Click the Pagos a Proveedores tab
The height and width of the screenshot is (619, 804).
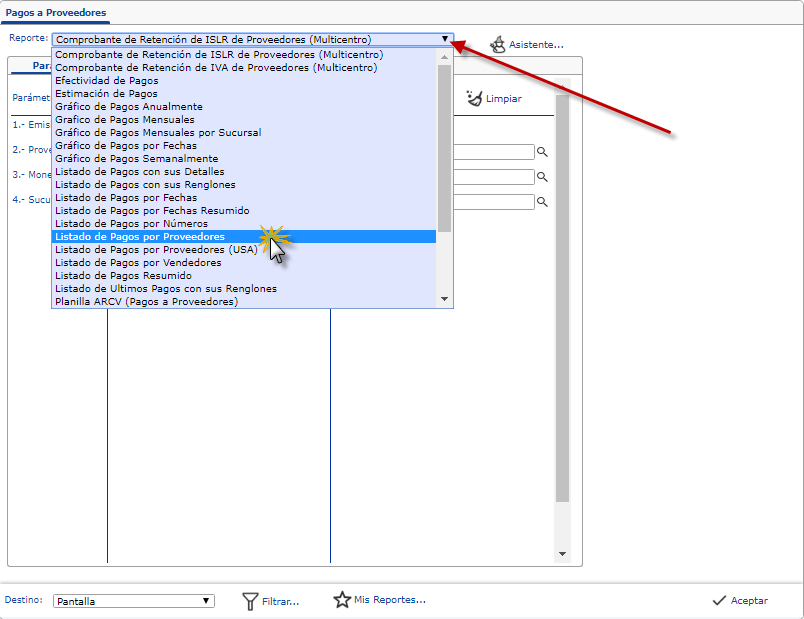point(55,12)
